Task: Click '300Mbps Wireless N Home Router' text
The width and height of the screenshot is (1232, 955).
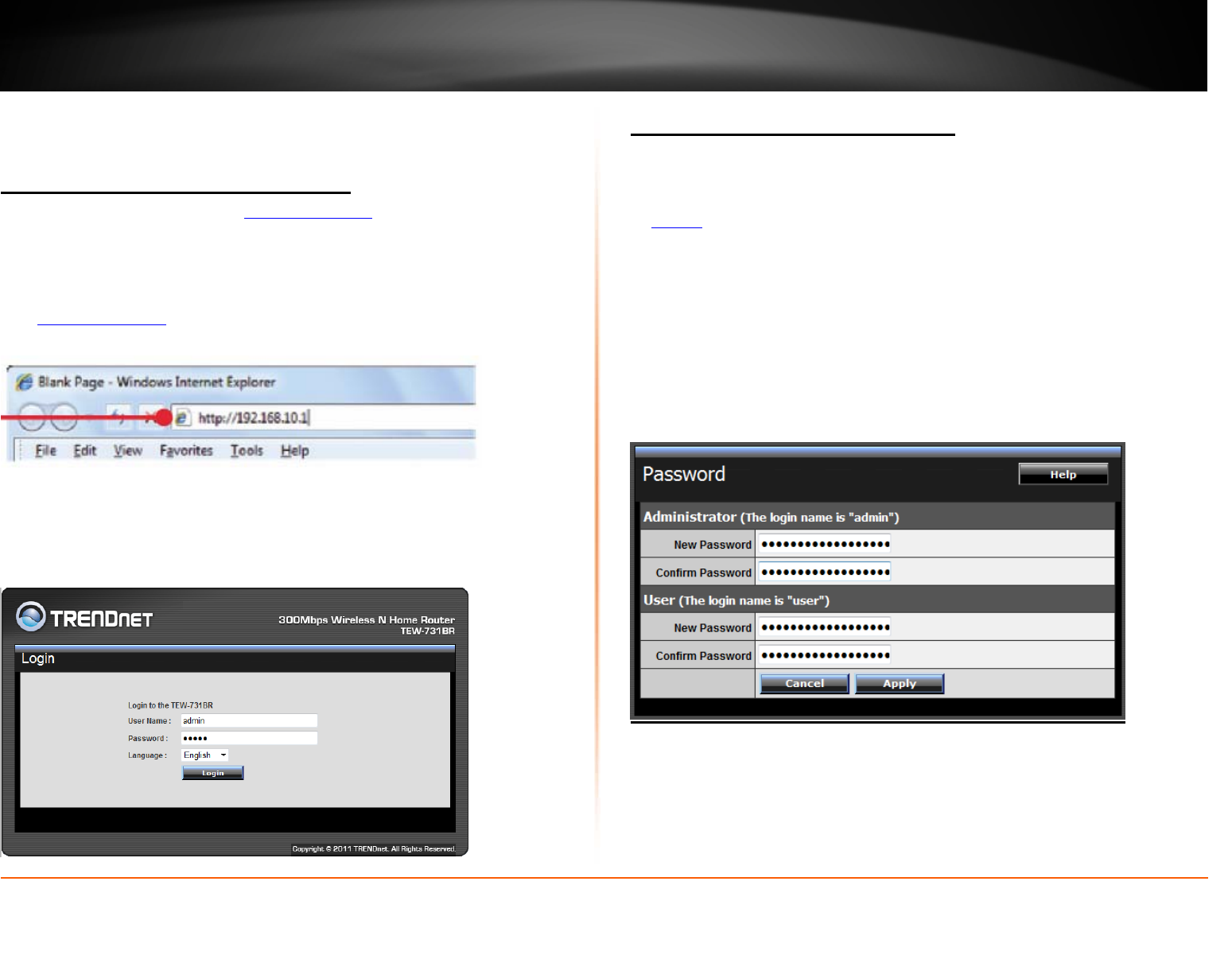Action: [x=367, y=619]
